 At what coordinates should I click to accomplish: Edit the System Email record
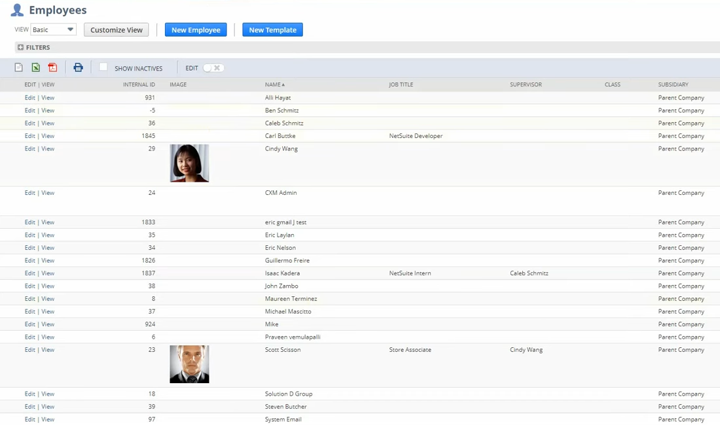[x=30, y=419]
